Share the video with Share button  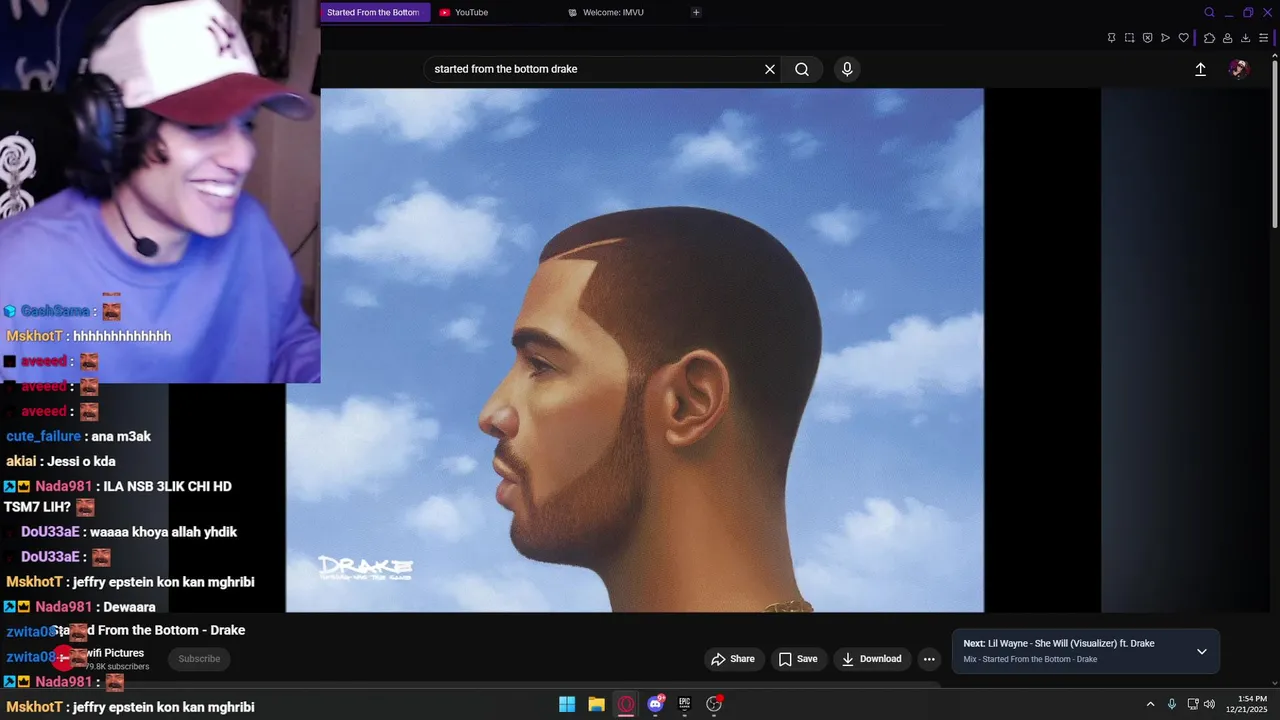[733, 659]
